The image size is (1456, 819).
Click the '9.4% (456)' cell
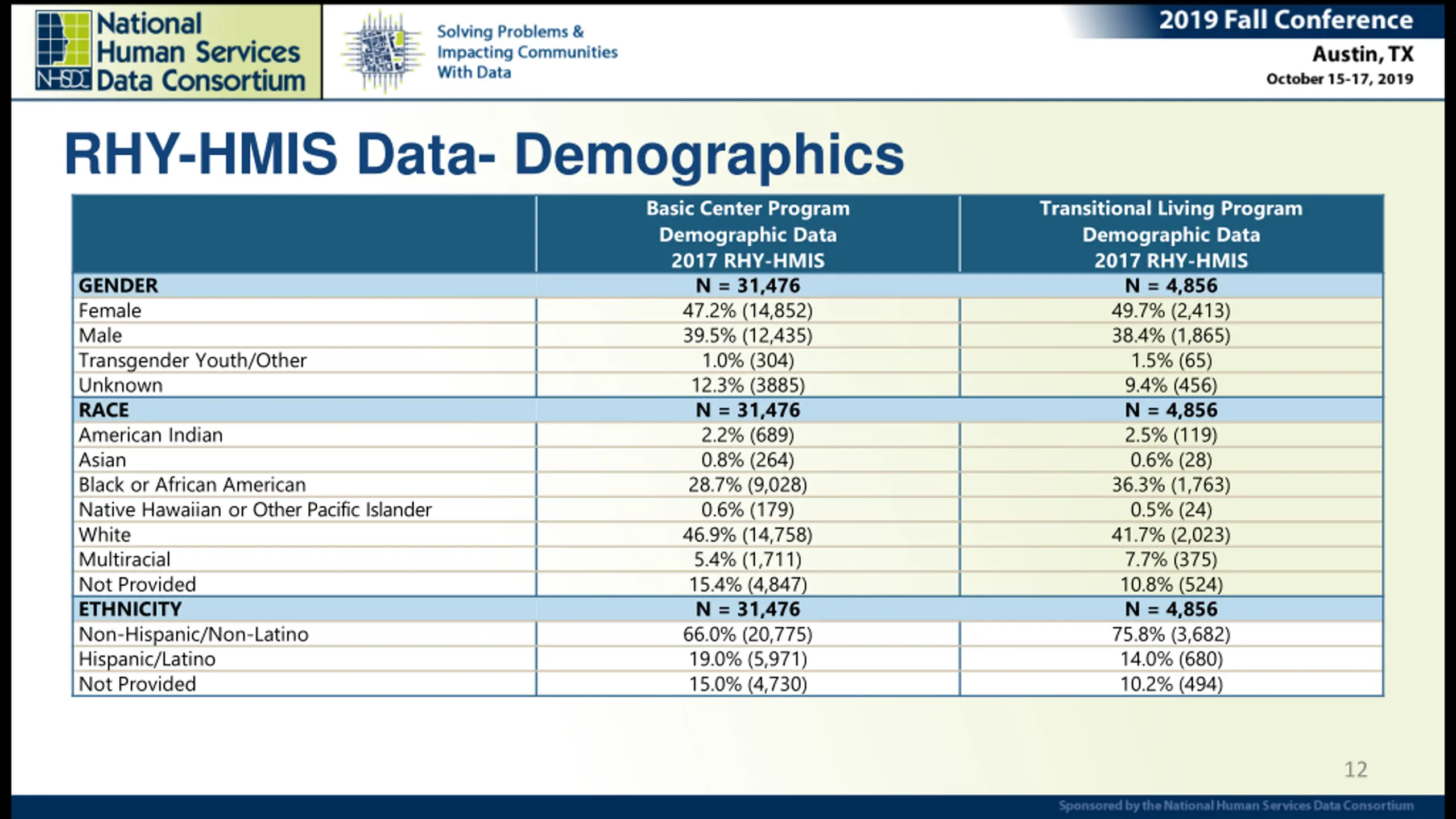(x=1171, y=386)
